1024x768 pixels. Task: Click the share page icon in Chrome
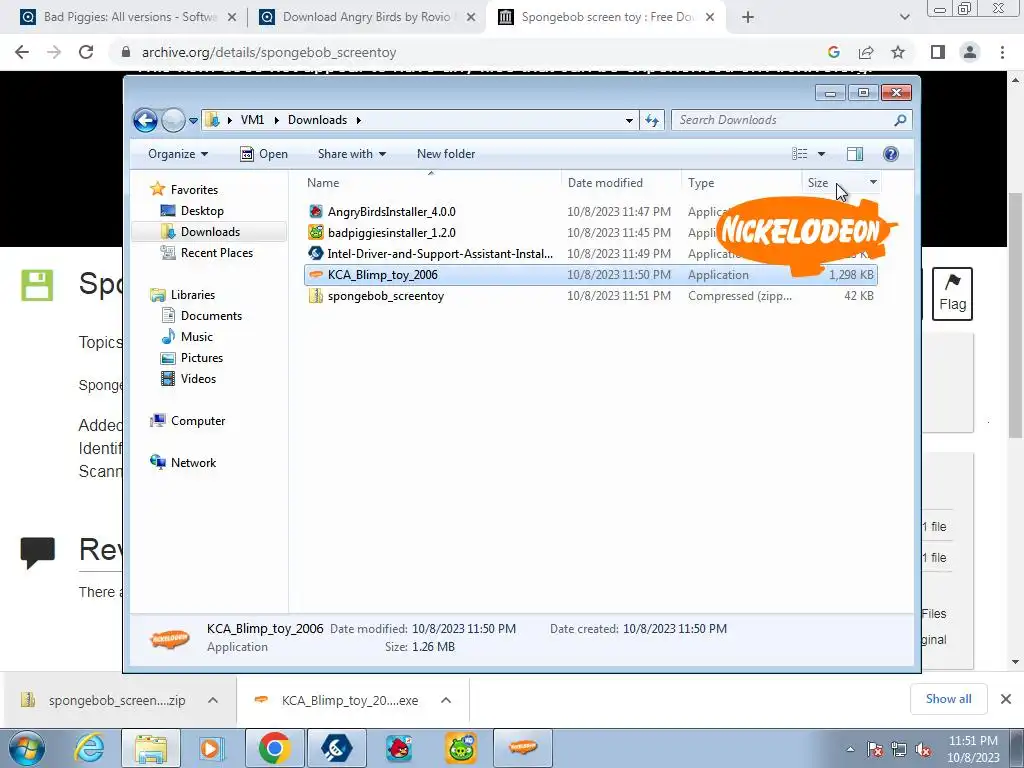click(866, 52)
